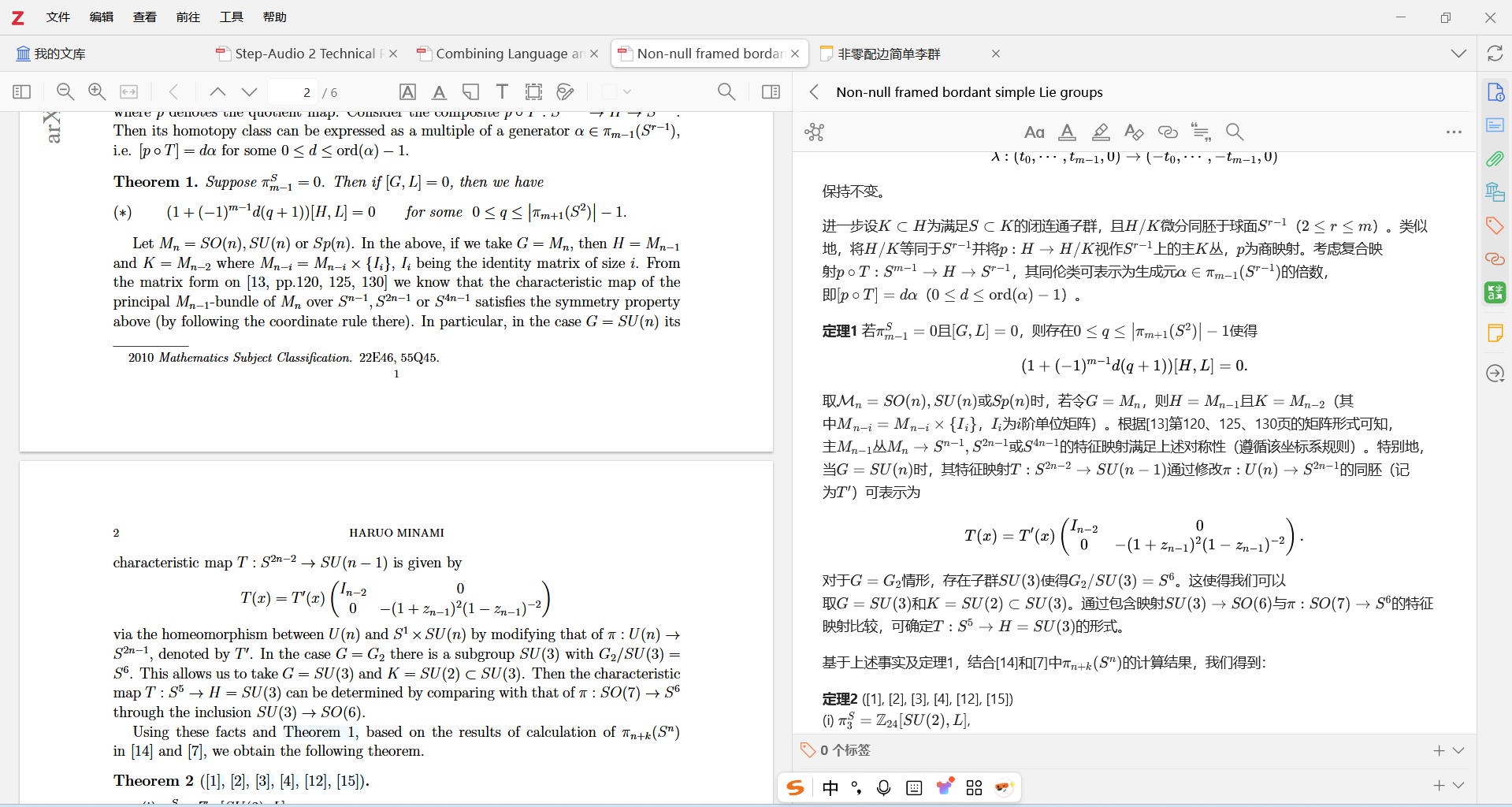
Task: Add related item with bottom plus
Action: pos(1439,785)
